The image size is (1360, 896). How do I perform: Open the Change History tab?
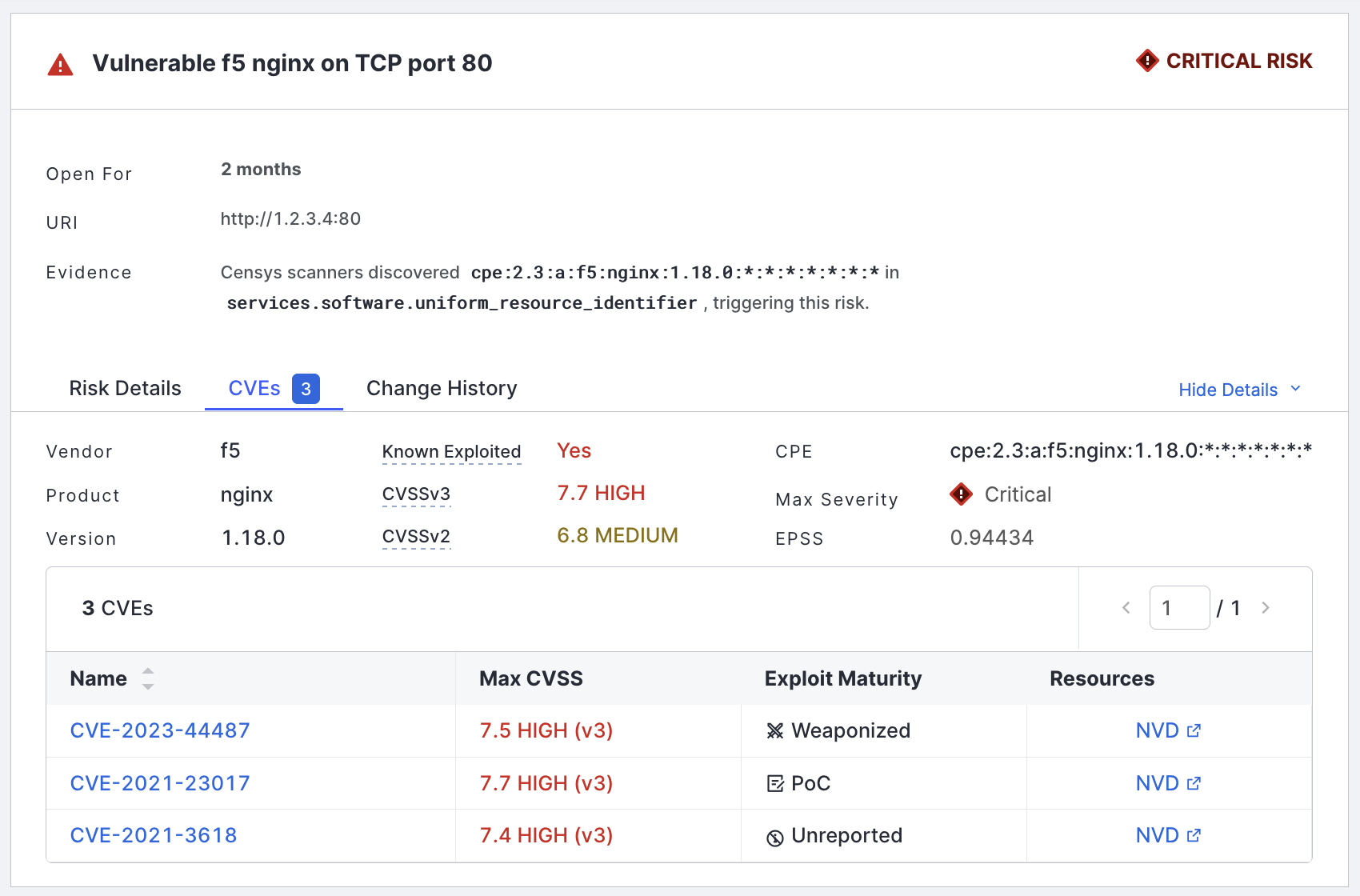point(442,388)
